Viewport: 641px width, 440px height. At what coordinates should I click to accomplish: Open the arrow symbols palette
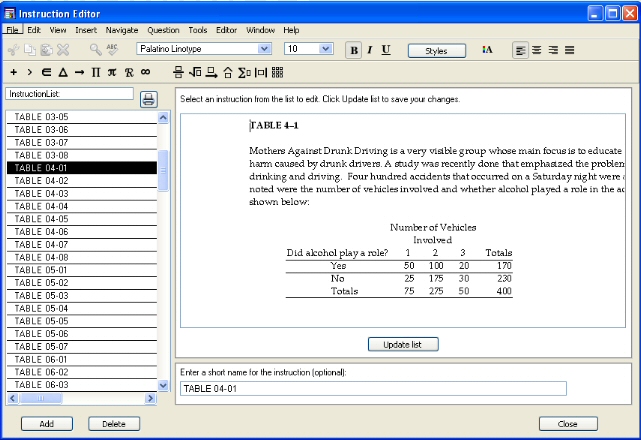[x=79, y=72]
